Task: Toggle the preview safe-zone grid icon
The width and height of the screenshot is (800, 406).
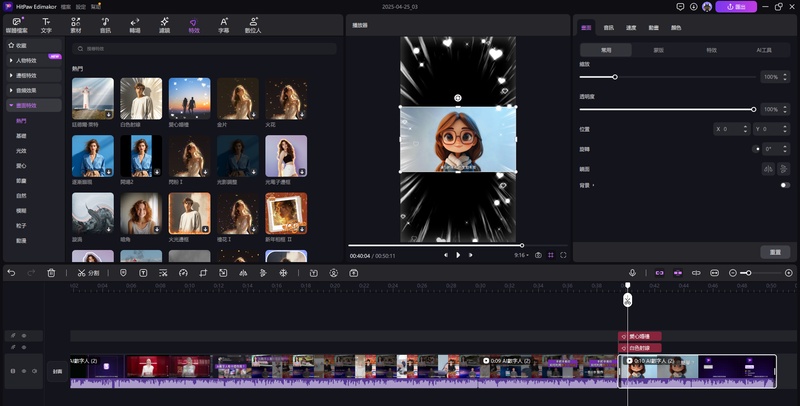Action: [551, 255]
